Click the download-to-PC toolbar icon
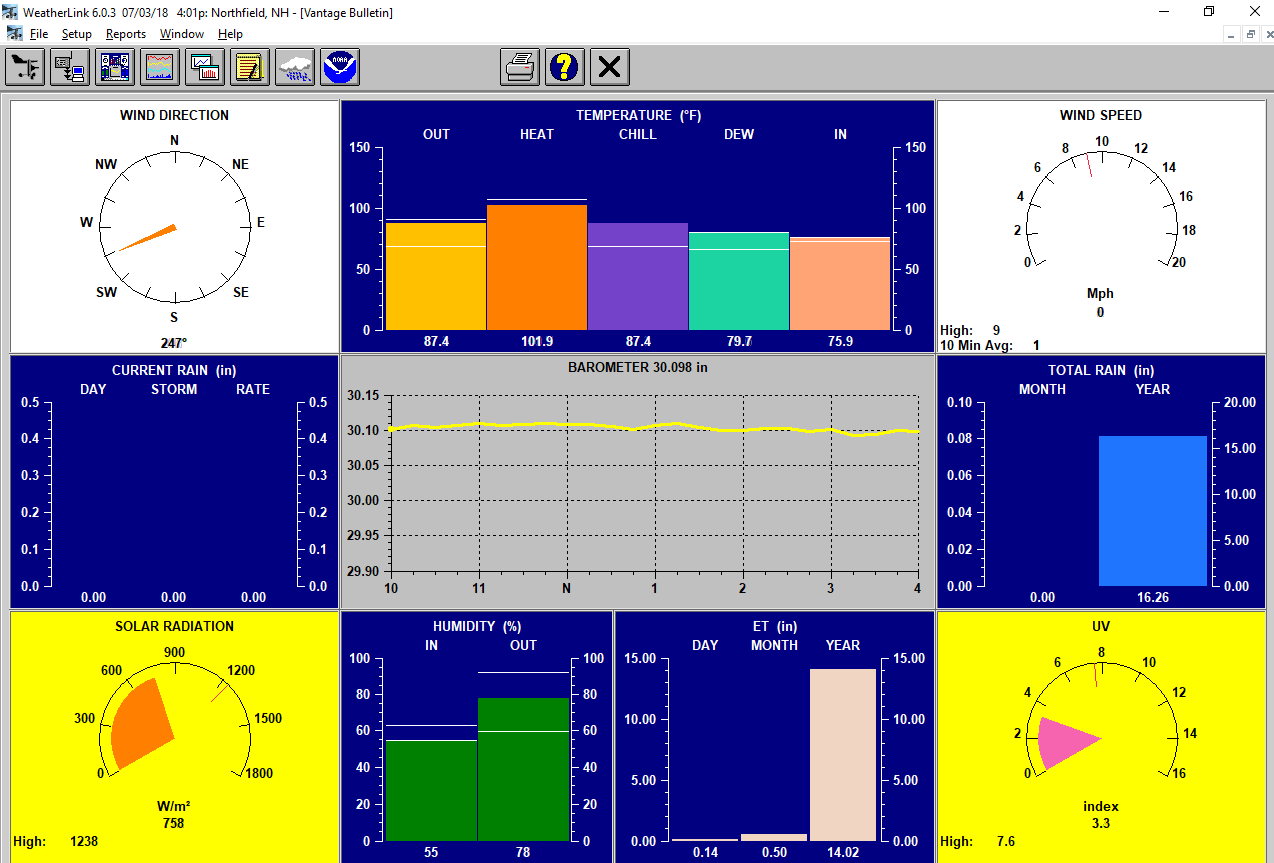 (x=70, y=67)
